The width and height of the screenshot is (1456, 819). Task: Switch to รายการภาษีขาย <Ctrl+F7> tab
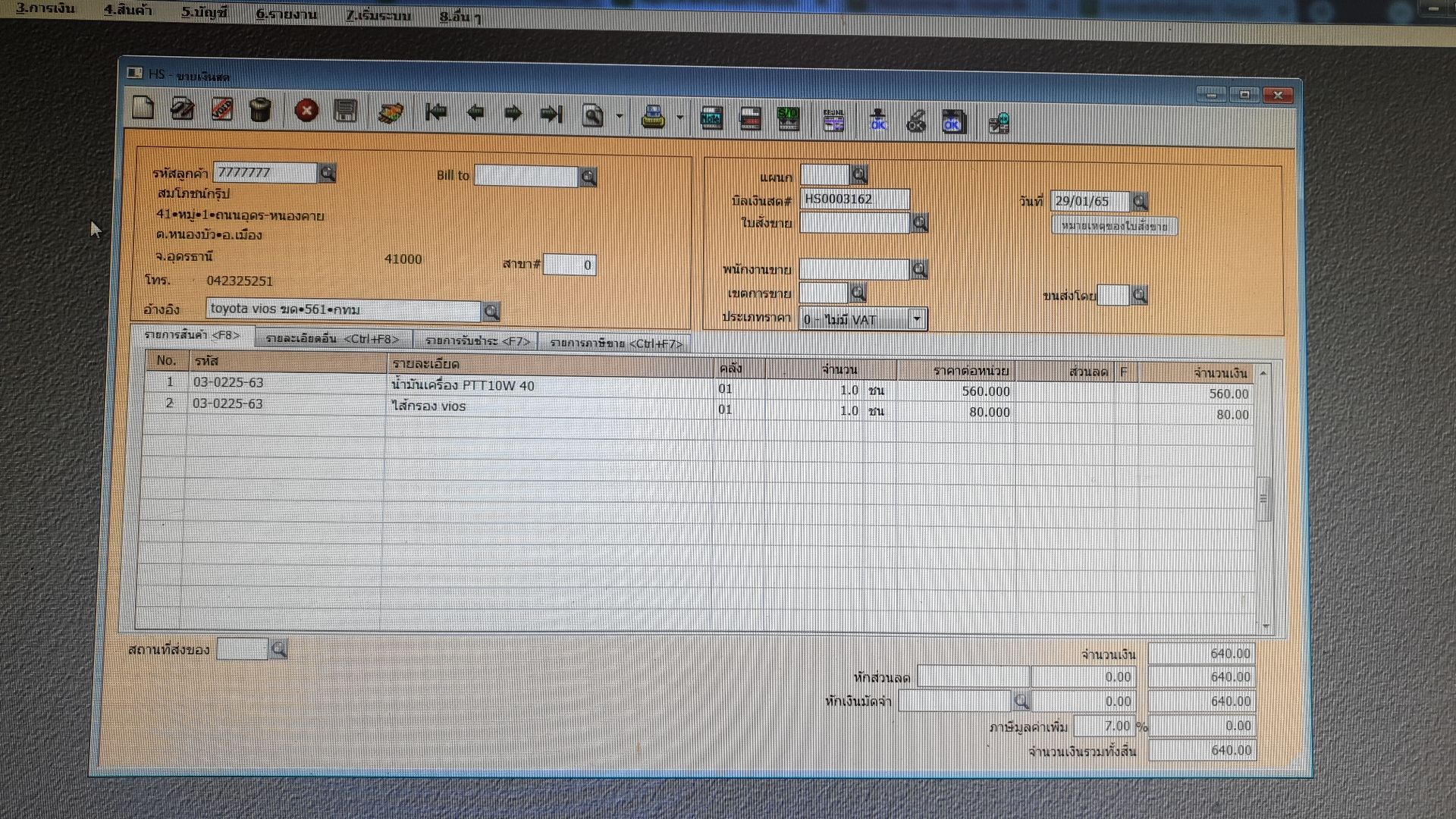(616, 344)
